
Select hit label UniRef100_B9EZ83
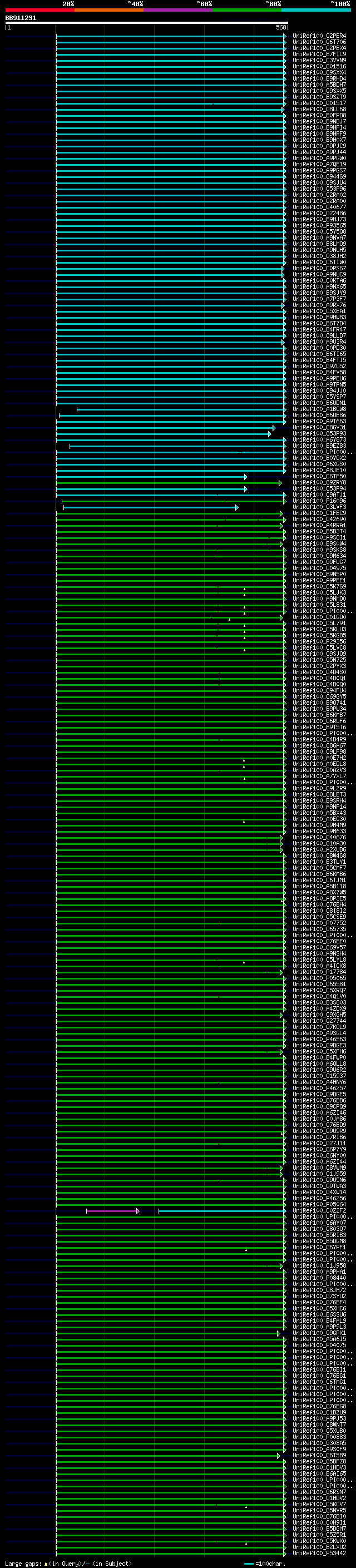point(319,446)
